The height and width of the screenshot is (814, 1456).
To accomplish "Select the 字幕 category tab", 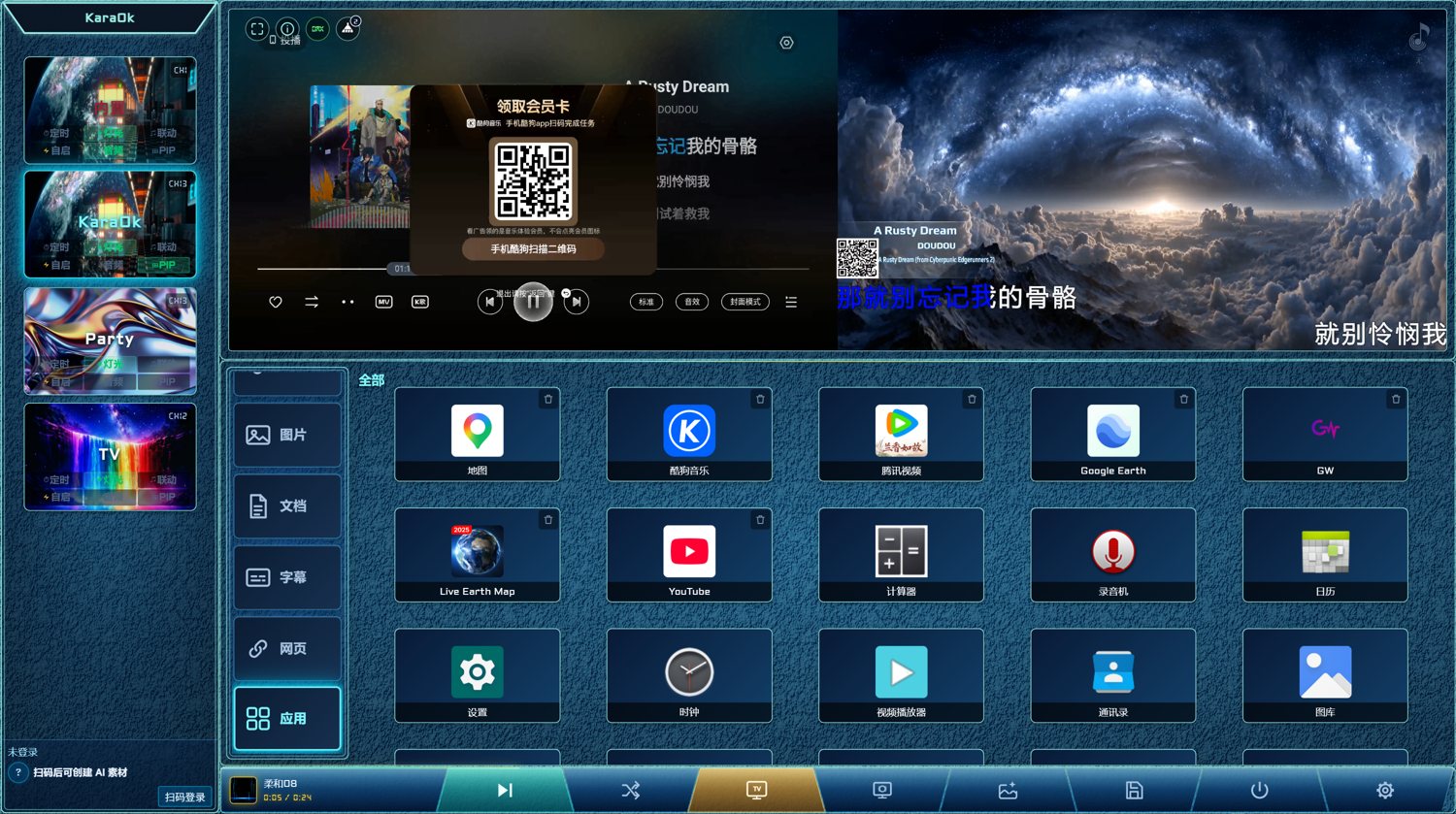I will (x=287, y=577).
